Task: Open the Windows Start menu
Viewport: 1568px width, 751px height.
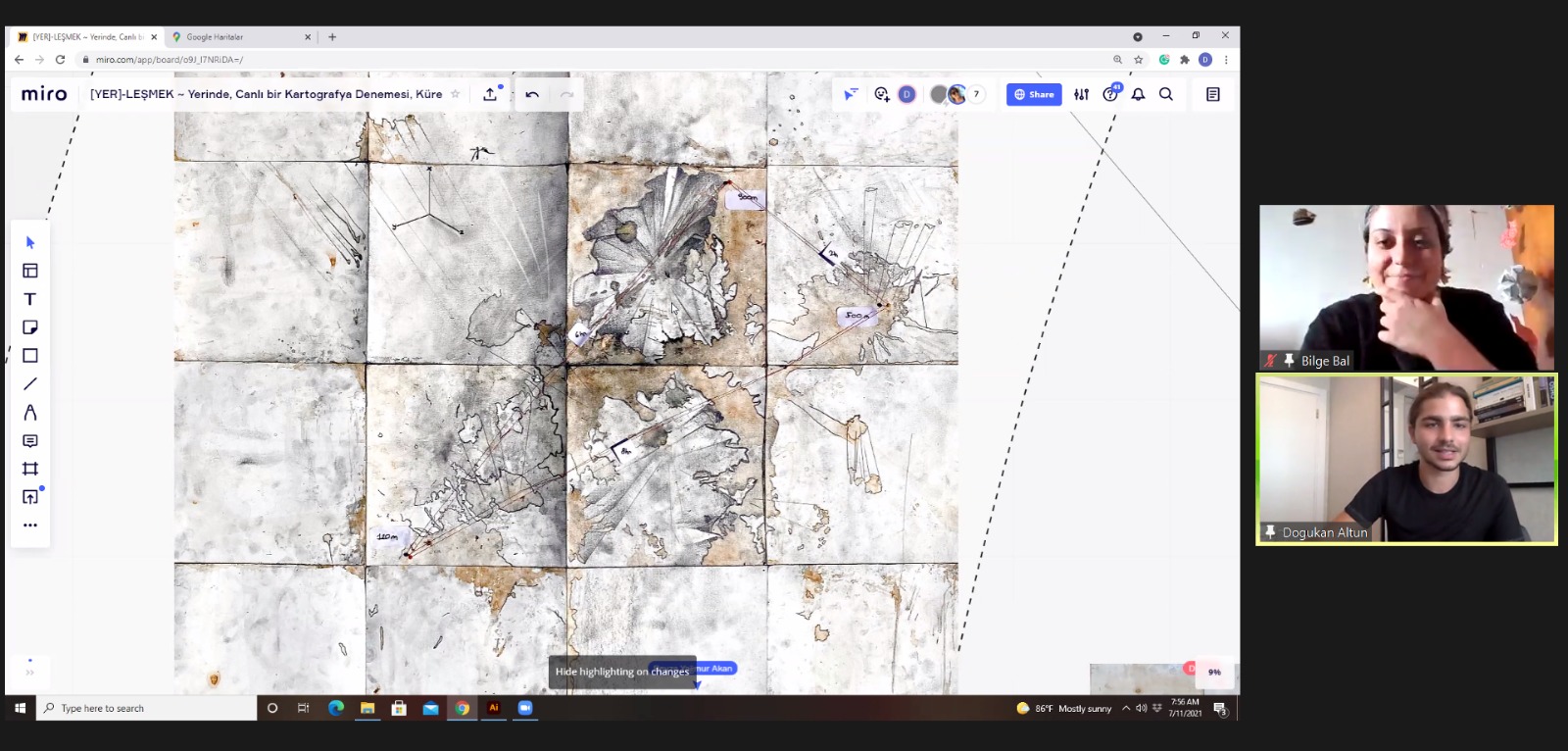Action: (x=20, y=708)
